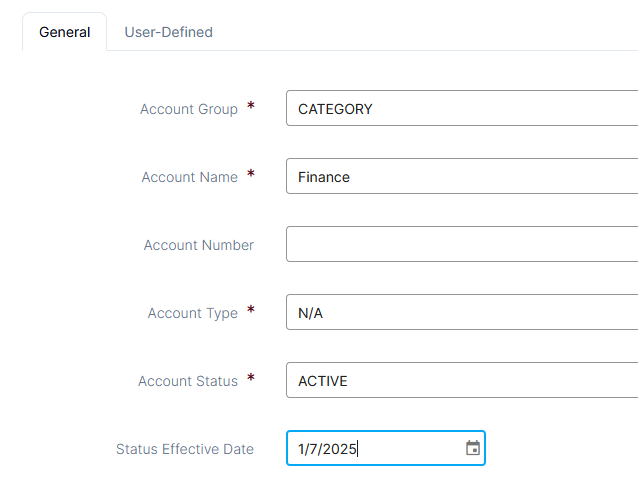
Task: Switch to the User-Defined tab
Action: (168, 32)
